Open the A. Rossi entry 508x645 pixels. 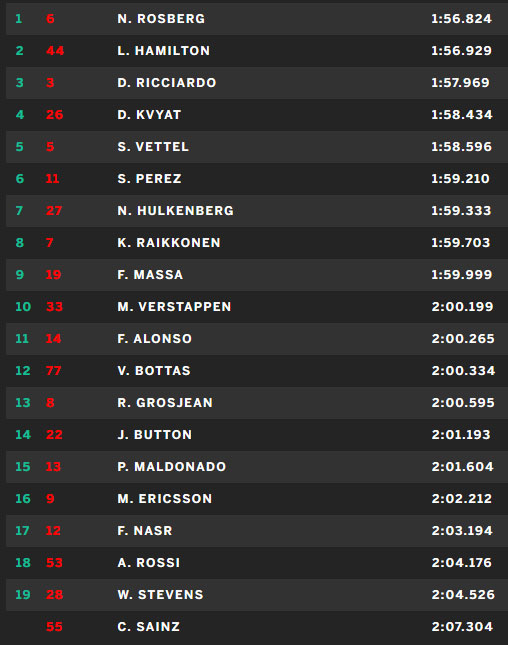coord(257,563)
